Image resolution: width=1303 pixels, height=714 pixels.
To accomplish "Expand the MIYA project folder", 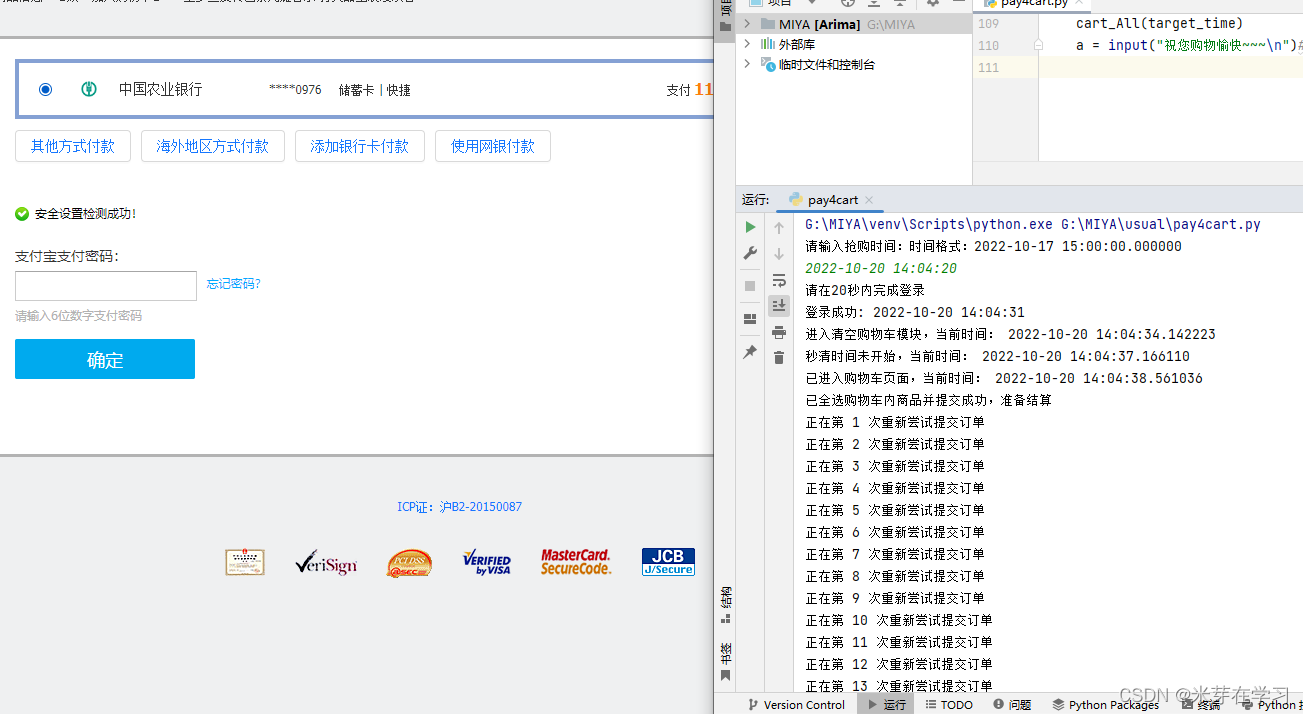I will pyautogui.click(x=747, y=24).
